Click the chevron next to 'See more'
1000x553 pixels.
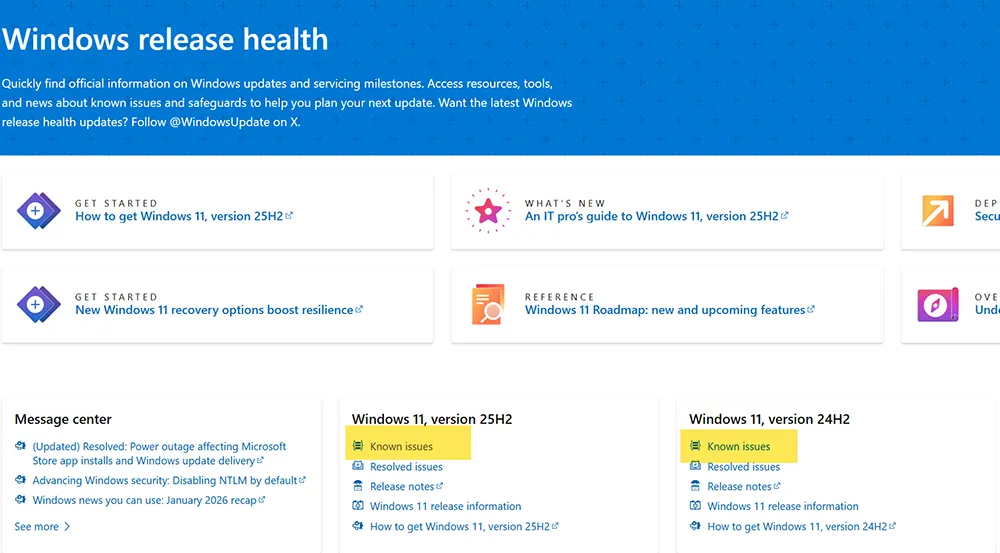pos(67,527)
